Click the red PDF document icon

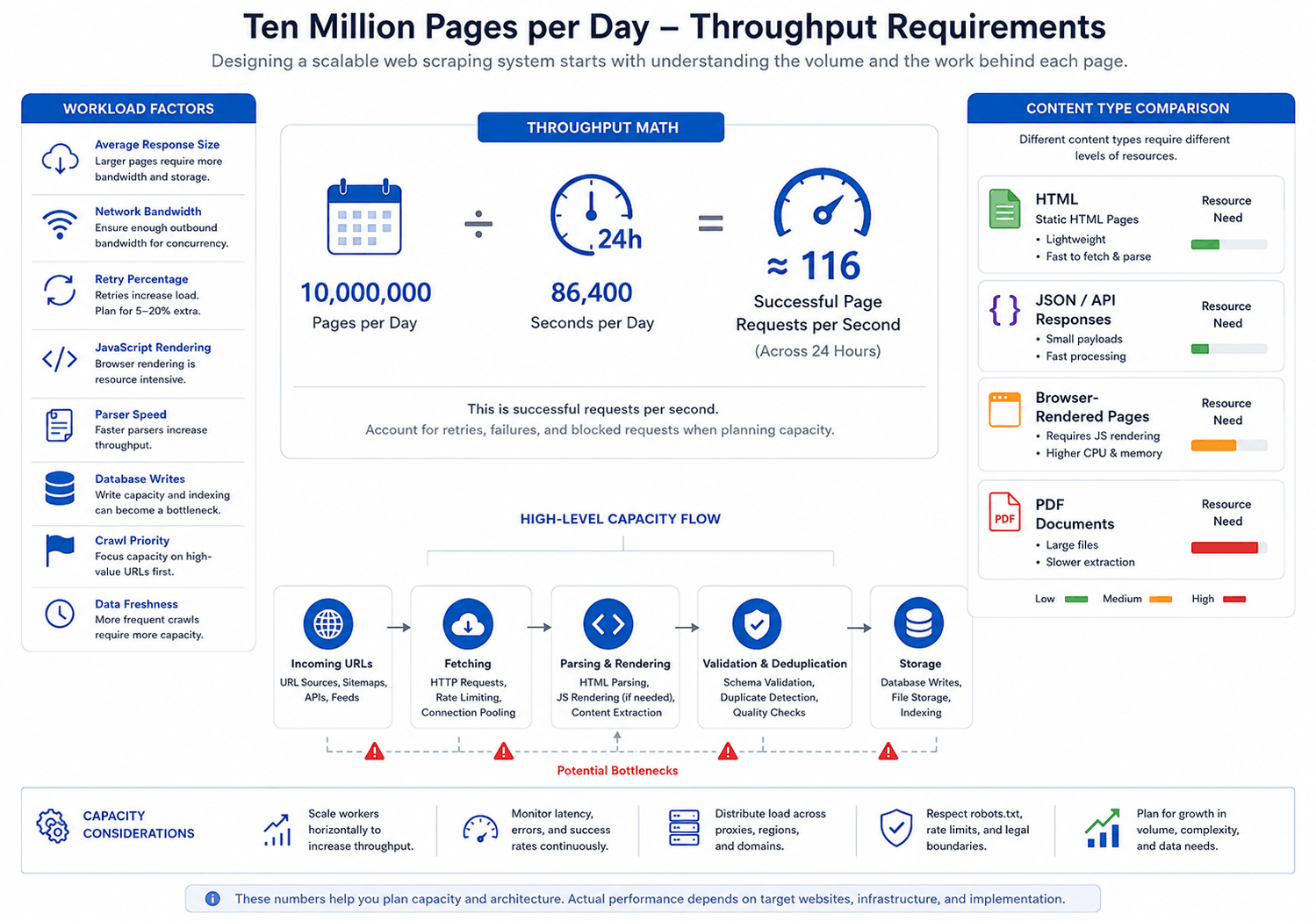point(1004,512)
